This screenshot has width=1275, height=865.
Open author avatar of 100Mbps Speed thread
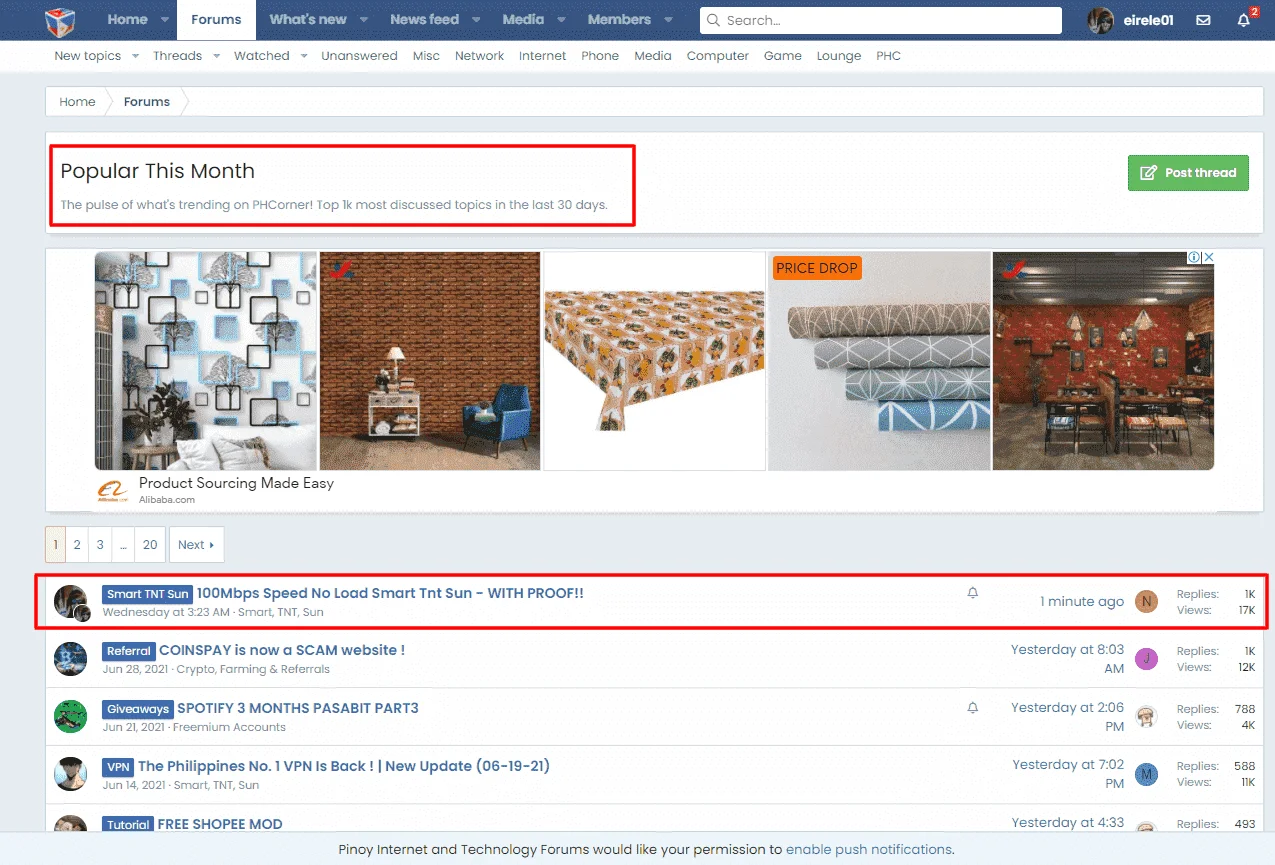(71, 602)
